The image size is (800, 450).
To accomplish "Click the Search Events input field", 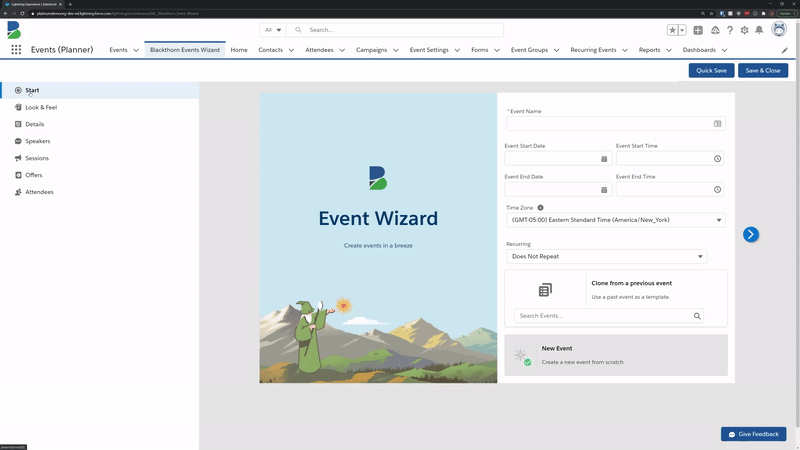I will pyautogui.click(x=609, y=316).
